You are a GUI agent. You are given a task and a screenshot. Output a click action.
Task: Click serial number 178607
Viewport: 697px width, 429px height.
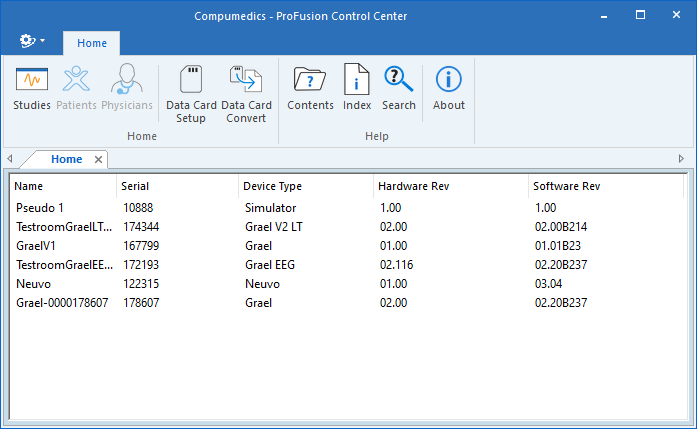coord(141,303)
